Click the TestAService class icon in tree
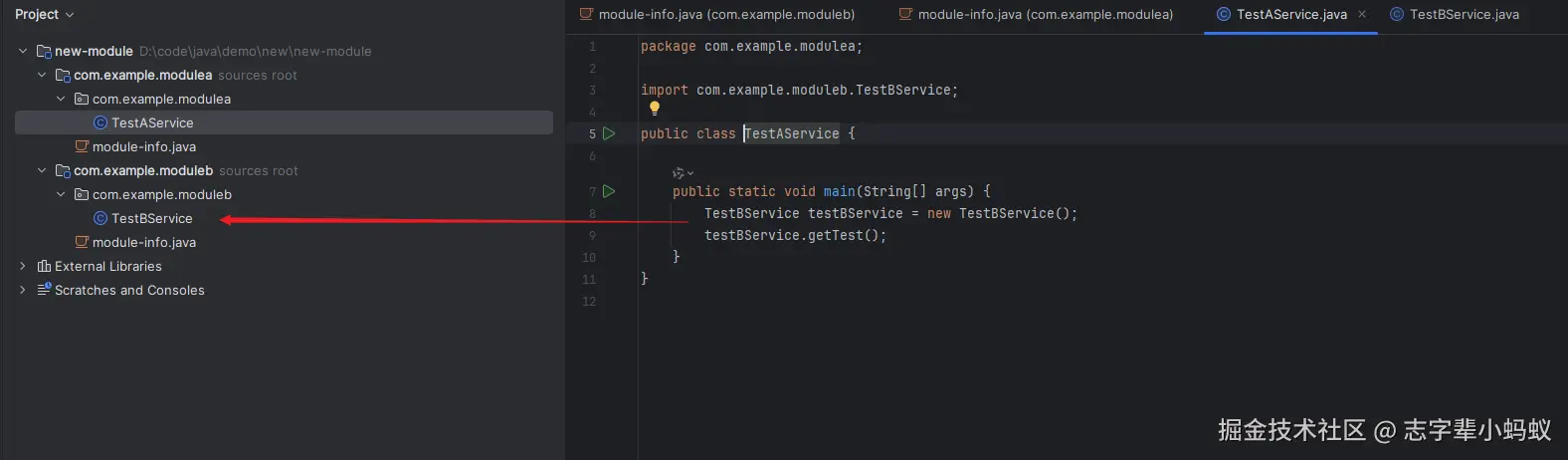Viewport: 1568px width, 460px height. [x=100, y=122]
